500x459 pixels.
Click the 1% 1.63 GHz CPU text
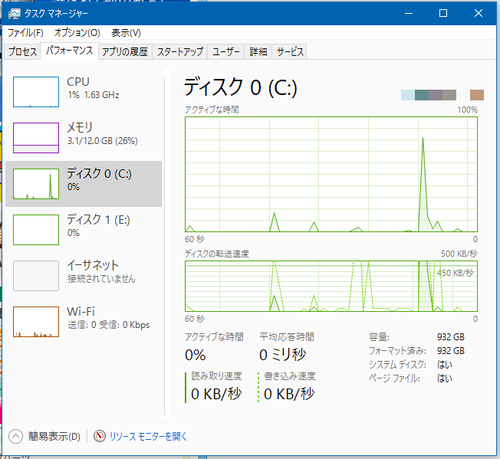tap(93, 95)
